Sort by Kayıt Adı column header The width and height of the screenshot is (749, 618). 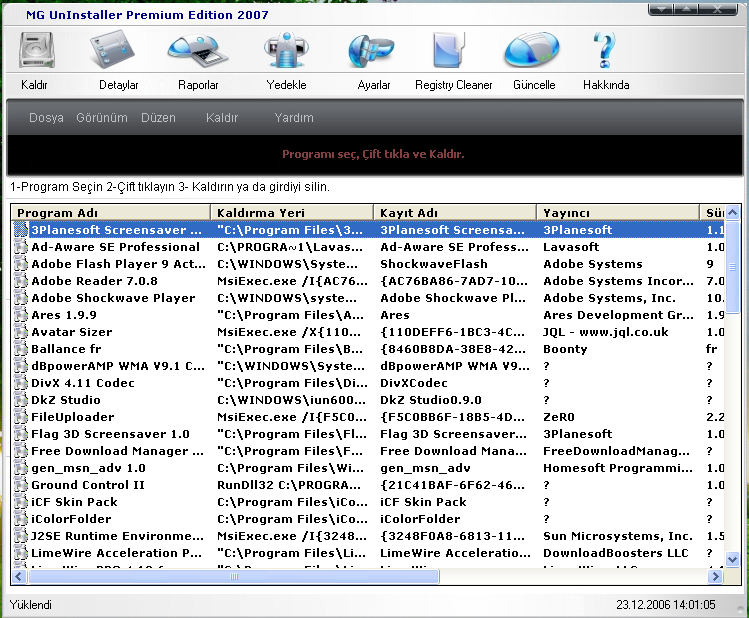pyautogui.click(x=455, y=213)
